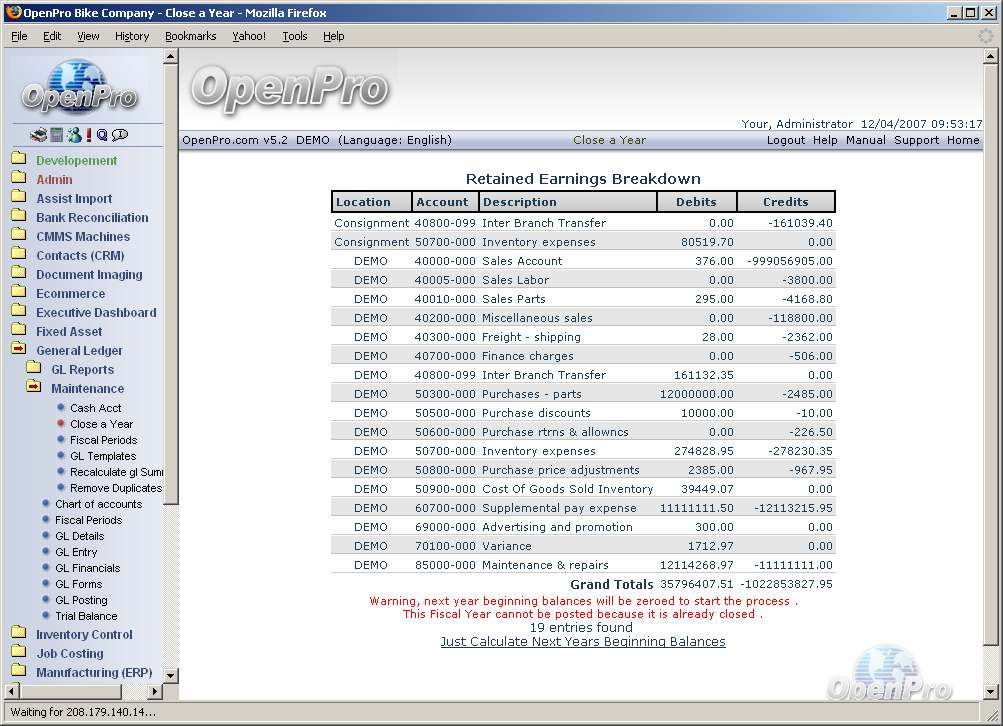Image resolution: width=1003 pixels, height=726 pixels.
Task: Select Fiscal Periods under Maintenance
Action: click(x=103, y=440)
